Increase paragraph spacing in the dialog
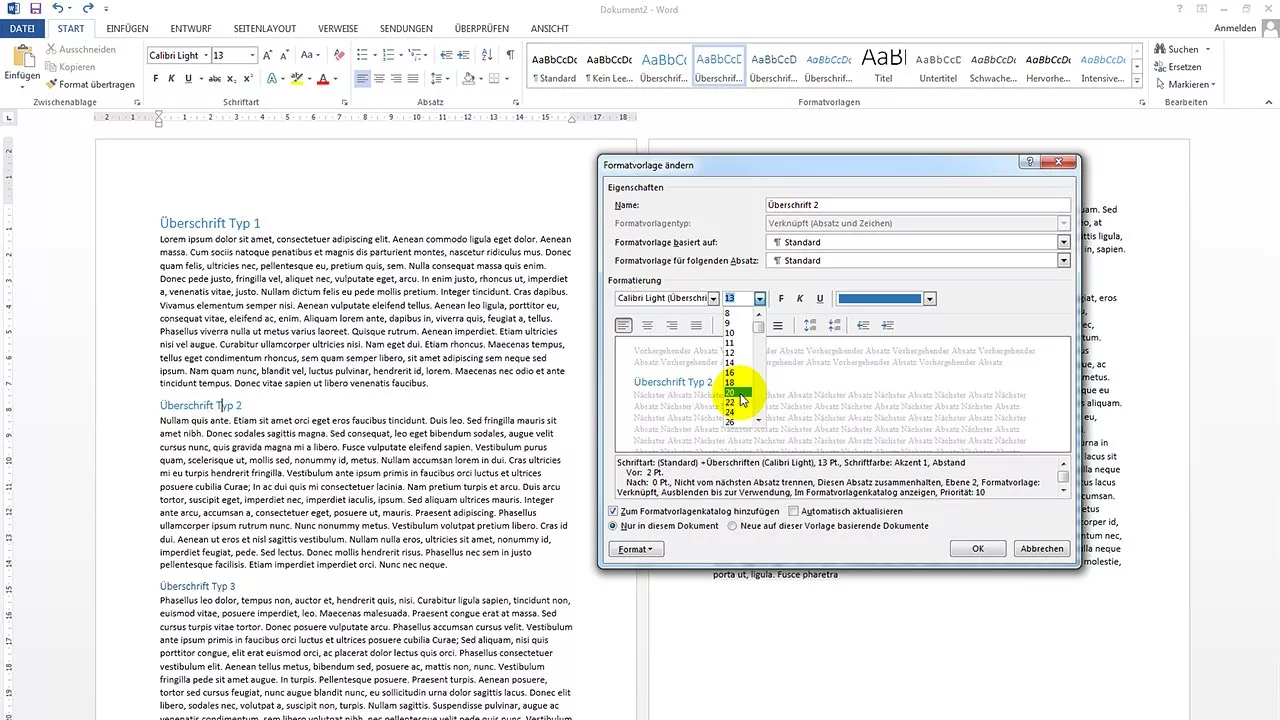The height and width of the screenshot is (720, 1280). coord(808,325)
